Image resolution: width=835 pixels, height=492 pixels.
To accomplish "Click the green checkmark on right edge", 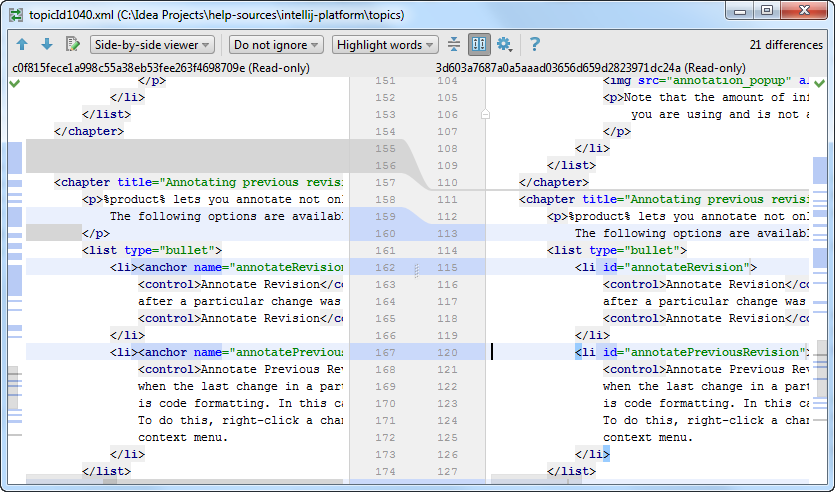I will coord(820,85).
